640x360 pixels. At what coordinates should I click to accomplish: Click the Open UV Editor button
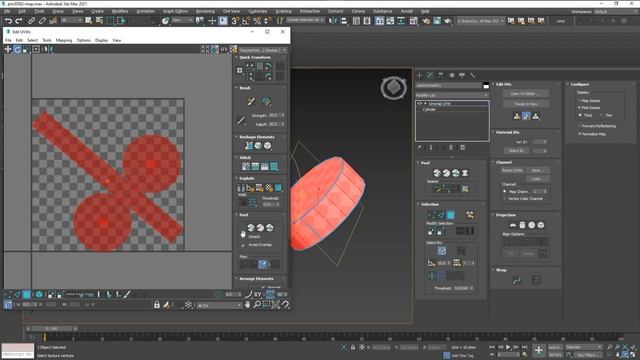pos(525,94)
